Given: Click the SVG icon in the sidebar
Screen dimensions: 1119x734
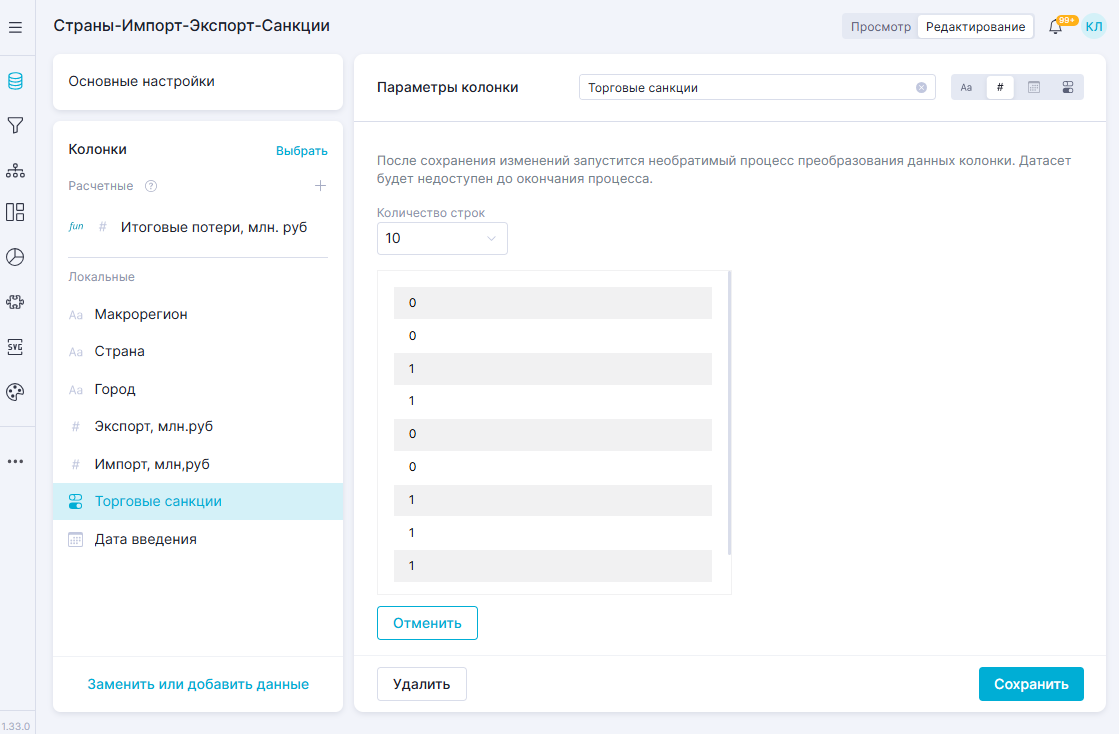Looking at the screenshot, I should click(x=15, y=347).
